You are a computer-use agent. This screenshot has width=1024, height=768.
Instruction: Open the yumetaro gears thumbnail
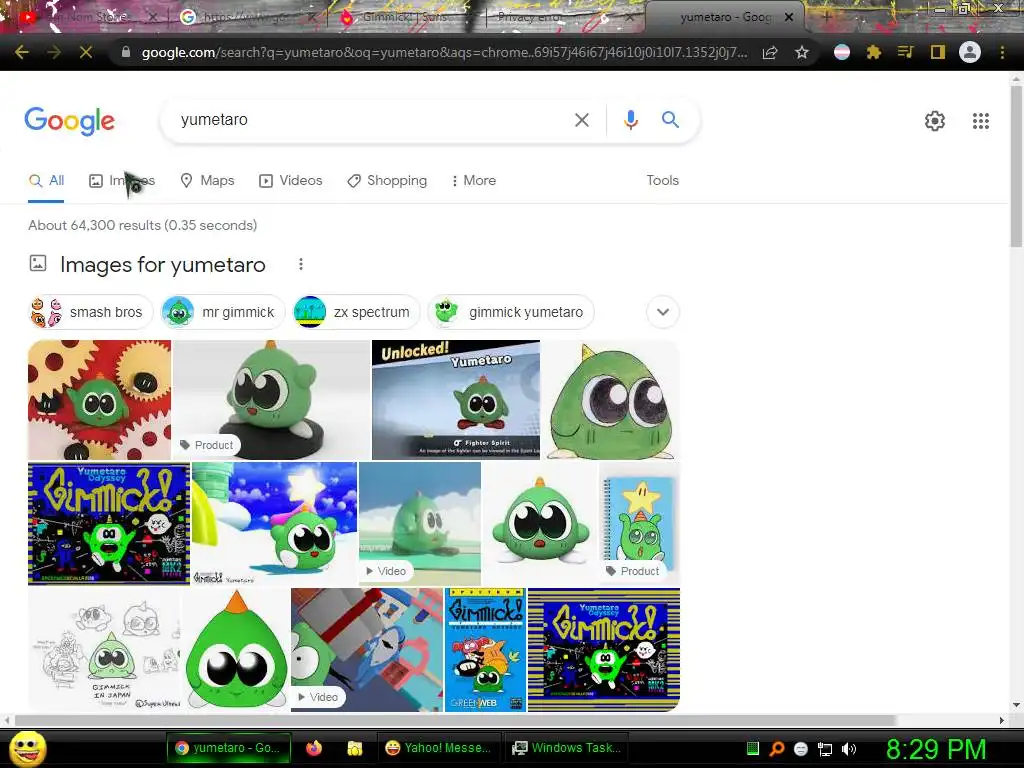99,400
